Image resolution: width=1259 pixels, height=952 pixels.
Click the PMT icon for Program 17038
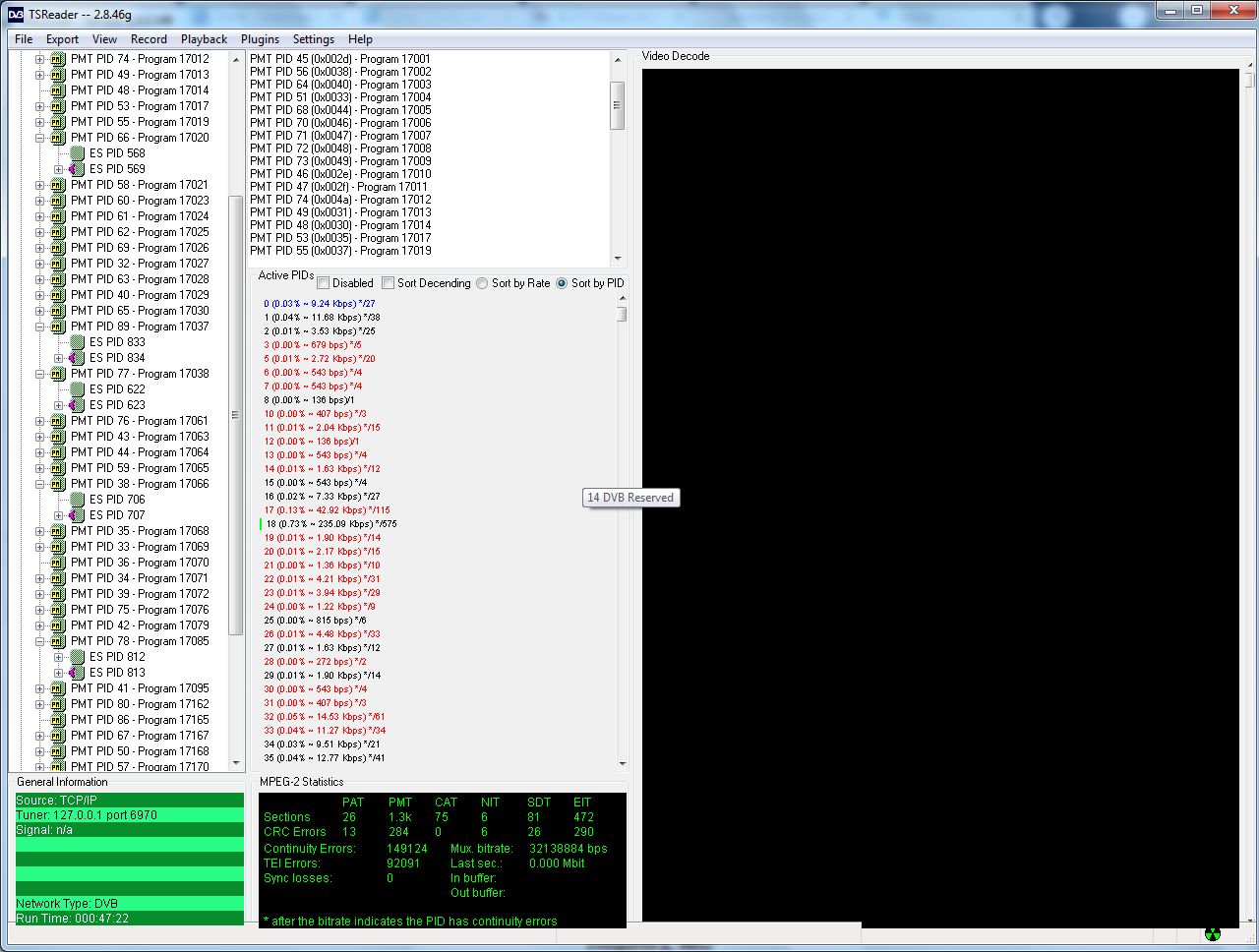pyautogui.click(x=57, y=374)
